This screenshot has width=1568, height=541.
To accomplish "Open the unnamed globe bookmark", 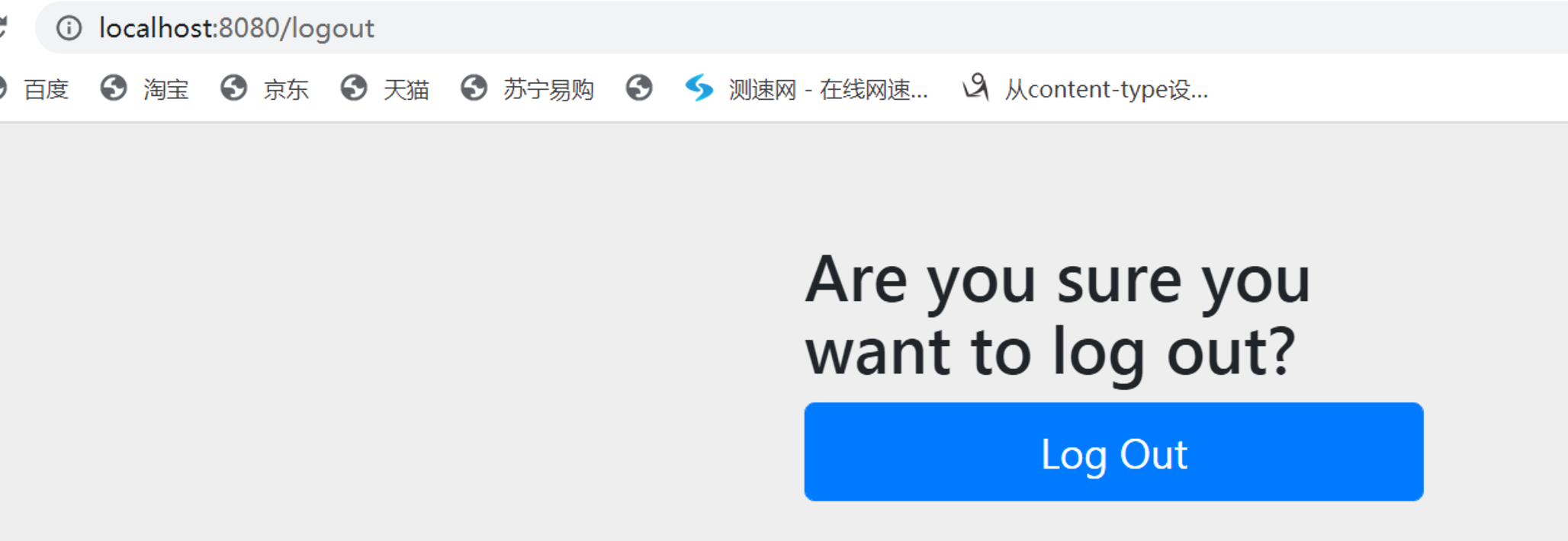I will point(639,88).
